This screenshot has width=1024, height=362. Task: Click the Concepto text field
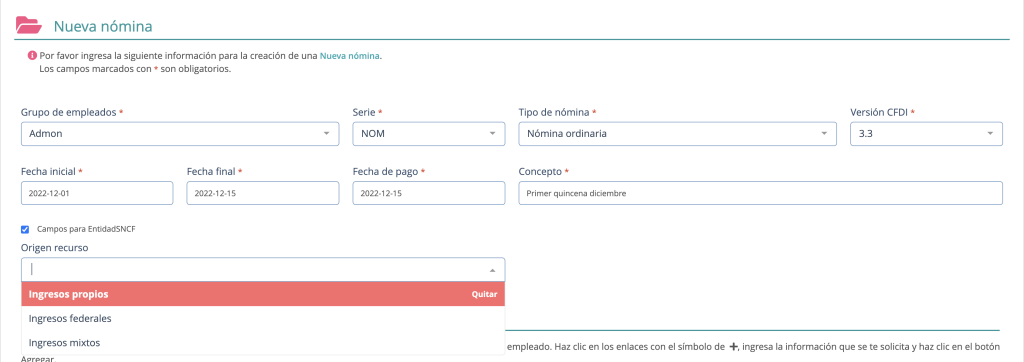[760, 193]
